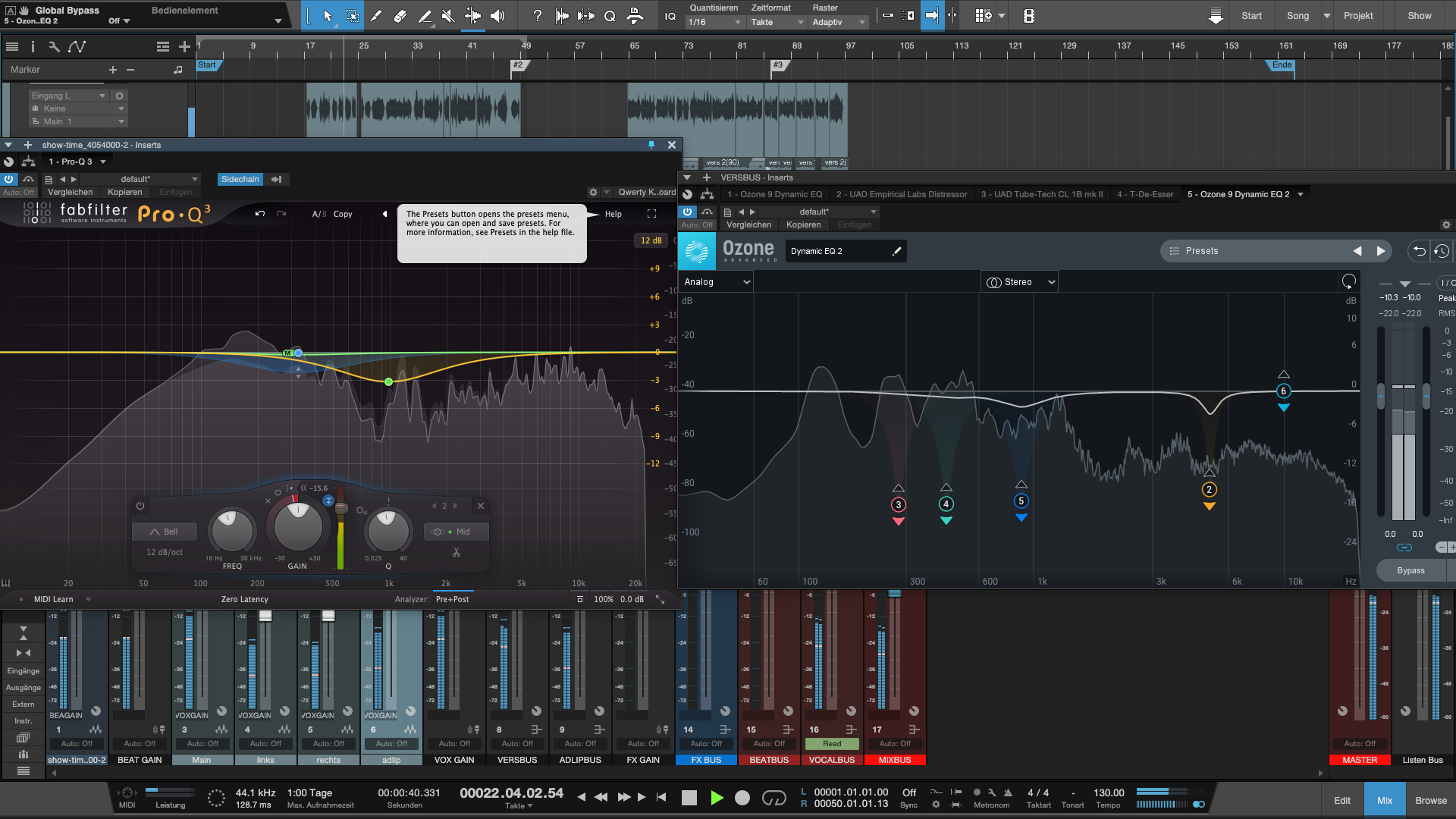Open the Quantisieren 1/16 dropdown

point(714,23)
